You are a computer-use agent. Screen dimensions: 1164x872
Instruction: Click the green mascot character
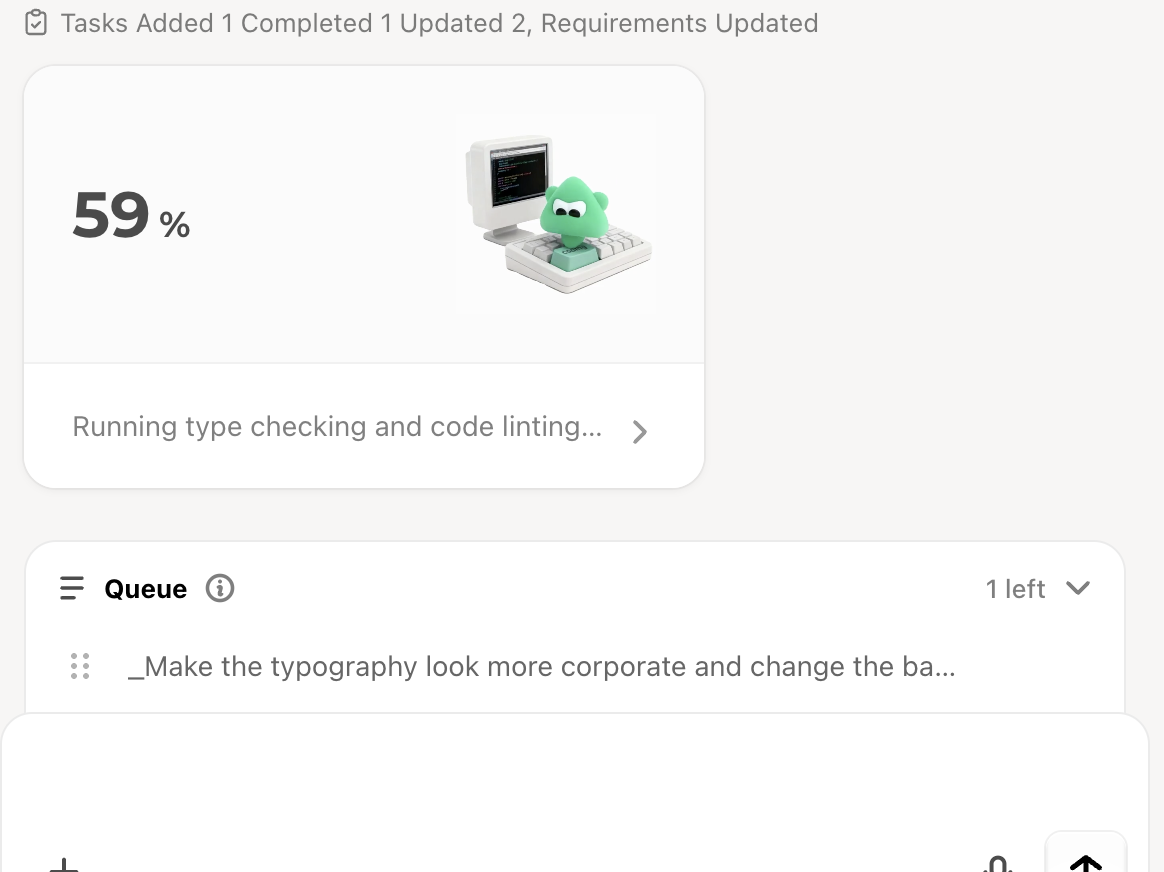[573, 210]
